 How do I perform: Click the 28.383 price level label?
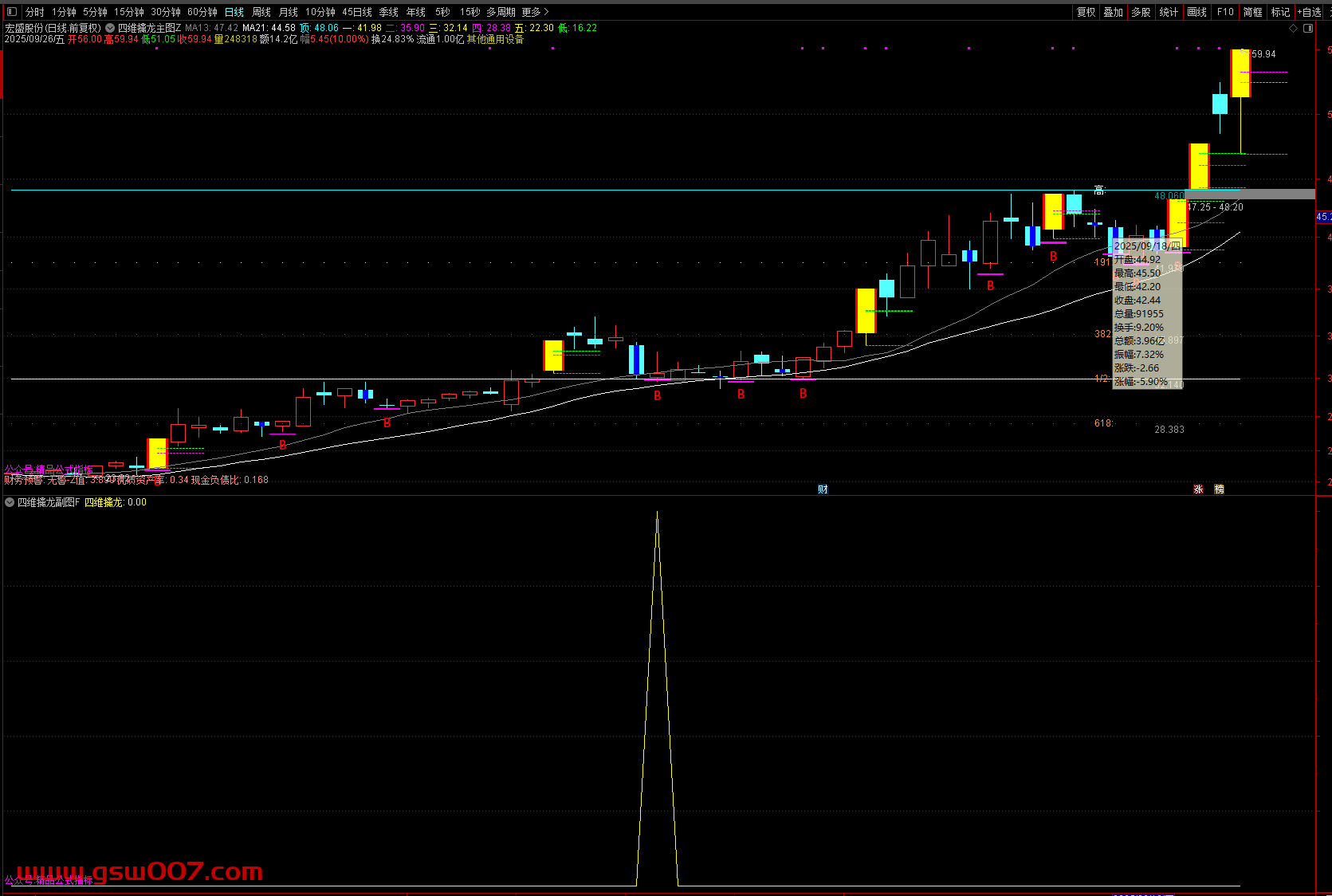pyautogui.click(x=1169, y=430)
